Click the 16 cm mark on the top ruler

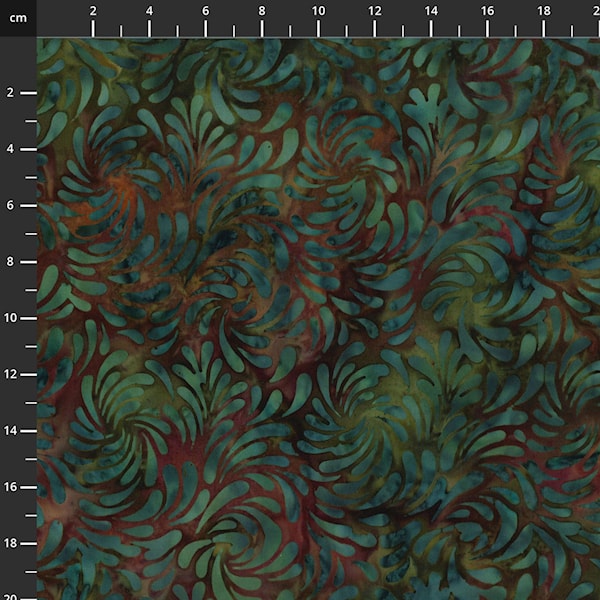coord(486,11)
